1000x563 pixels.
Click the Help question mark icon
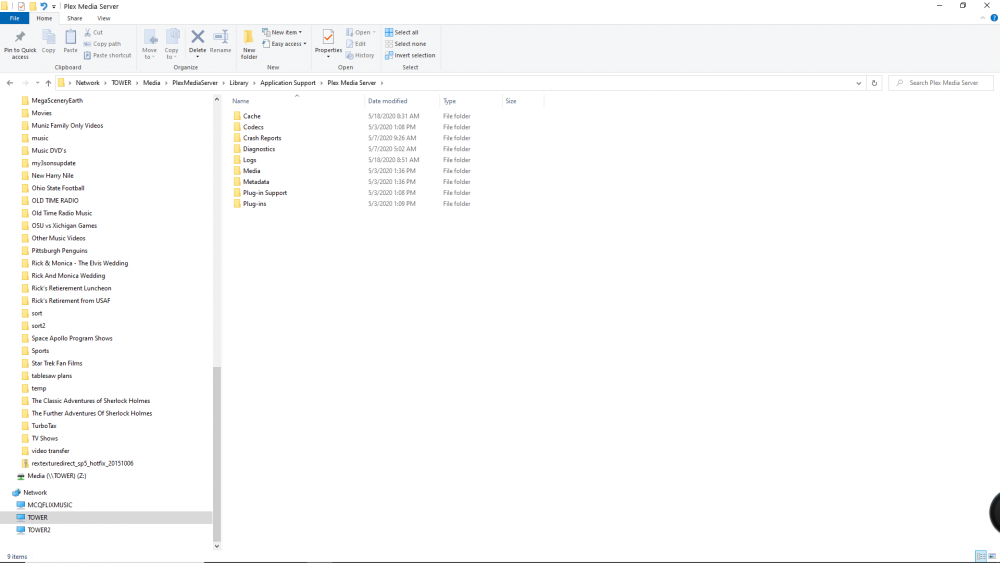point(994,18)
